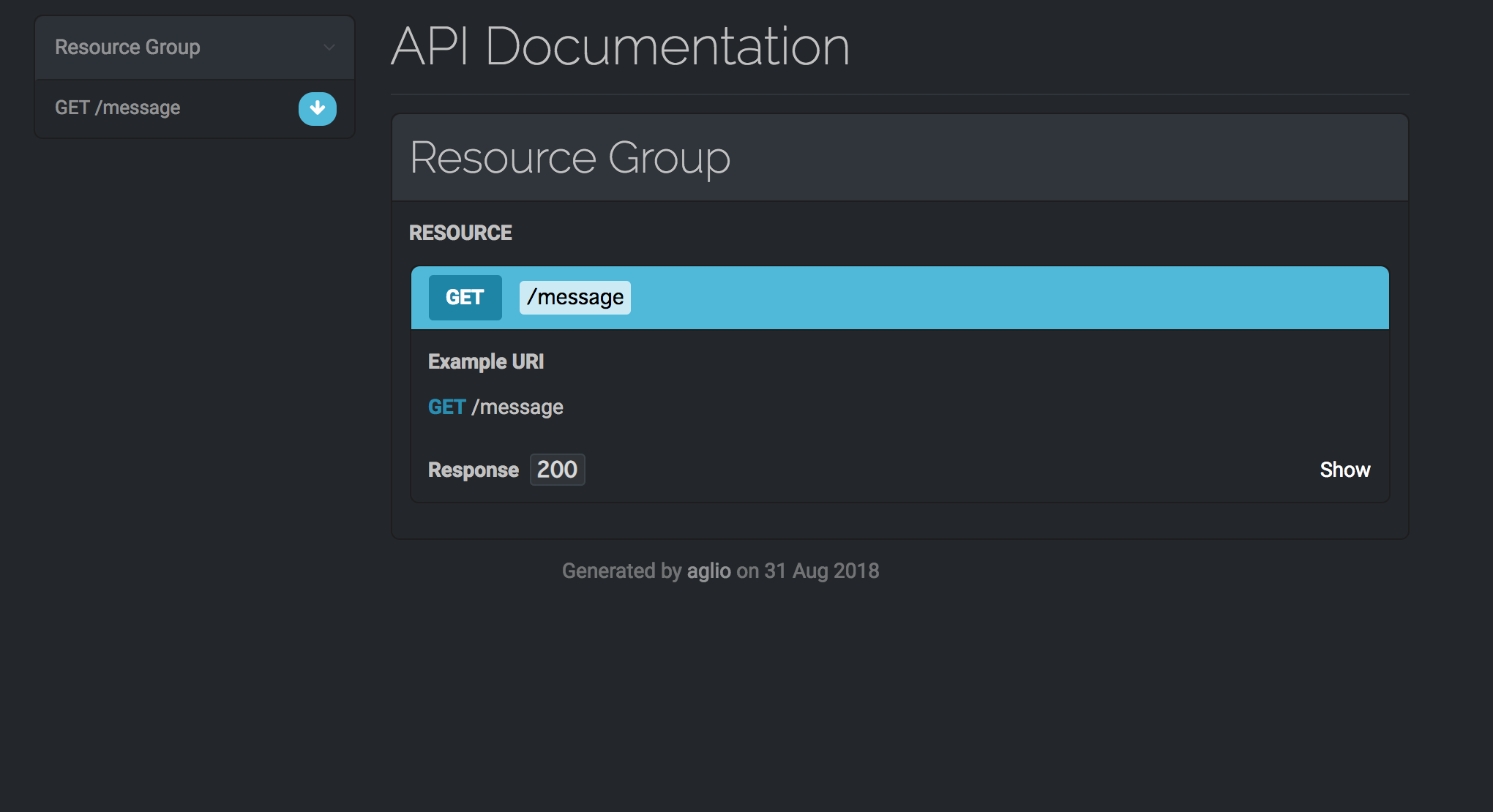
Task: Select the GET method badge on the blue bar
Action: coord(465,297)
